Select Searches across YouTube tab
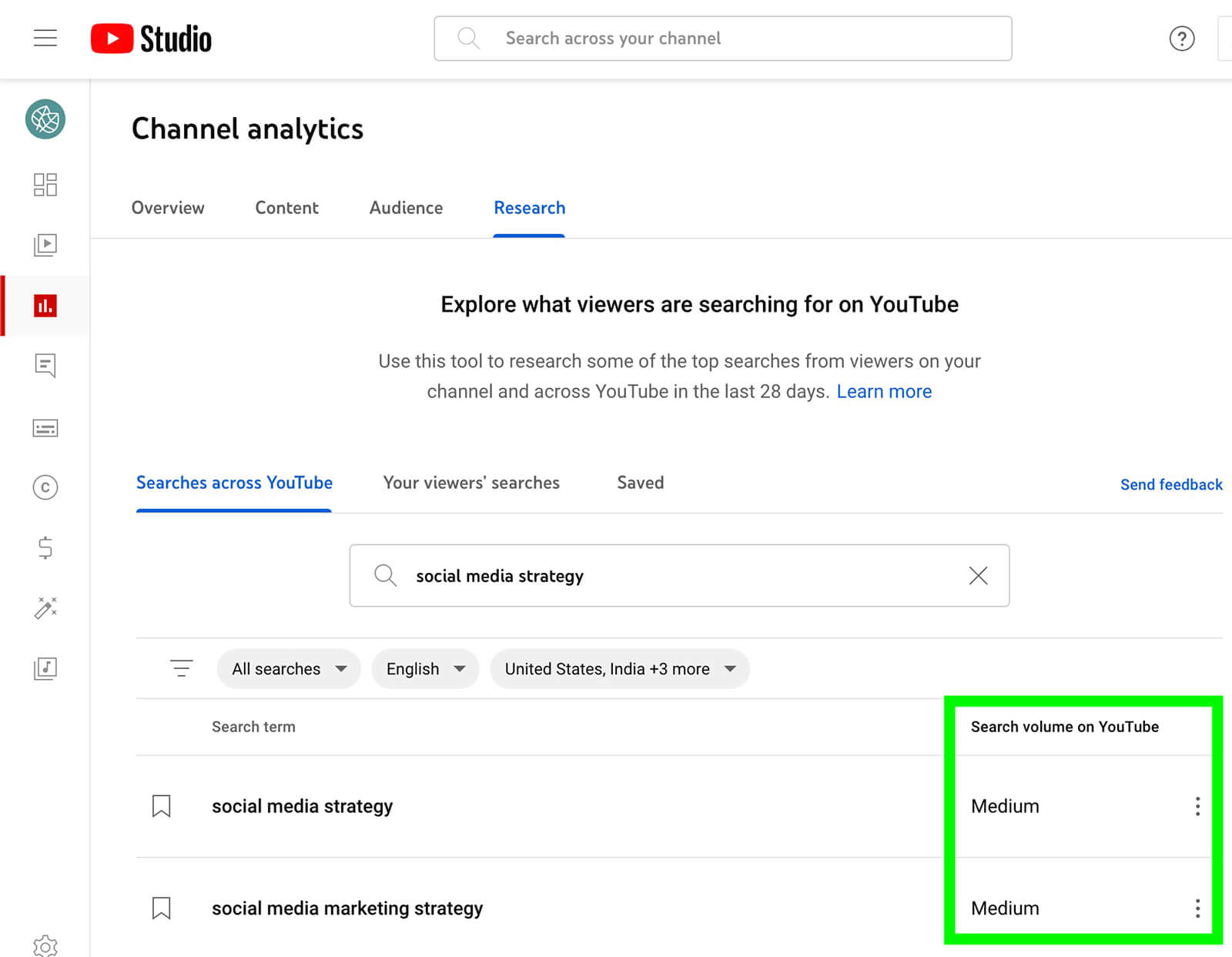 [x=234, y=483]
